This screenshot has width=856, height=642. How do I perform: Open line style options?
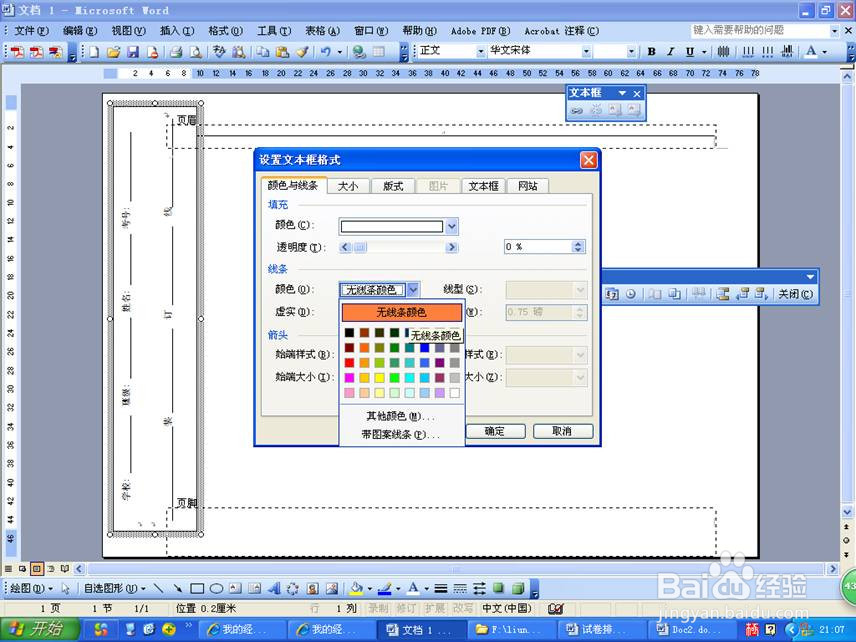[441, 588]
